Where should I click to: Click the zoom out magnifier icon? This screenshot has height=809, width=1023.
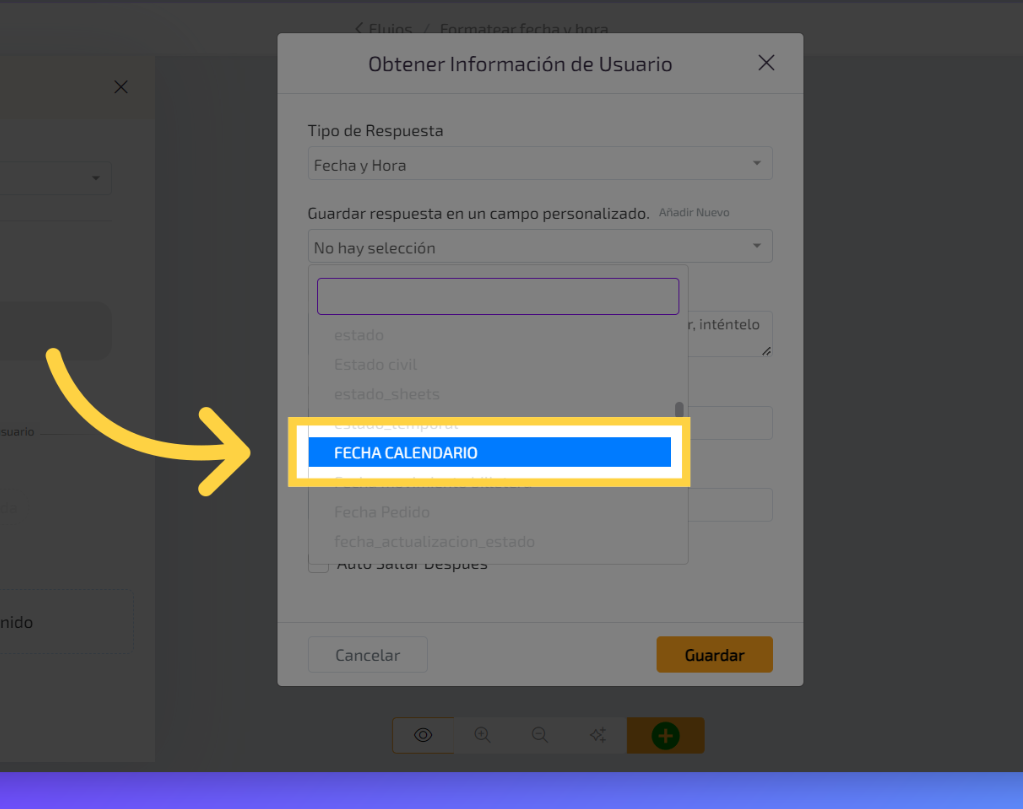(x=540, y=736)
